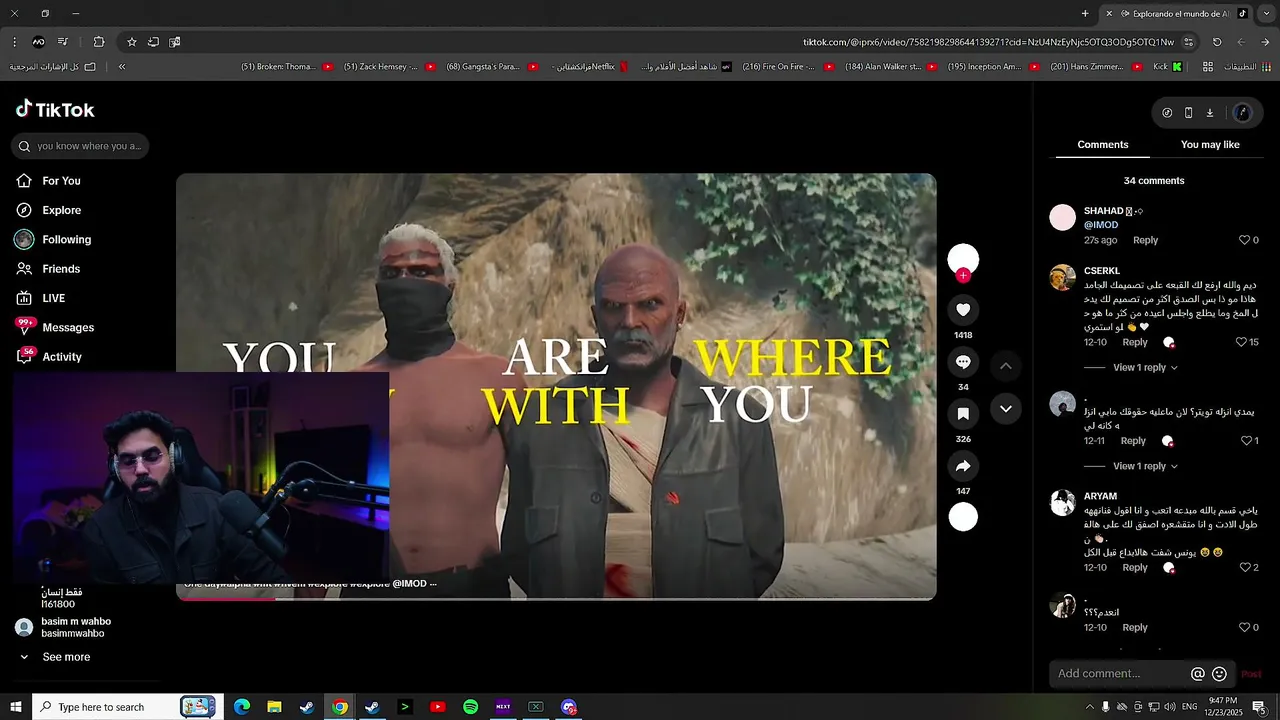Open the phone app icon in top-right pill
Image resolution: width=1280 pixels, height=720 pixels.
pos(1188,113)
